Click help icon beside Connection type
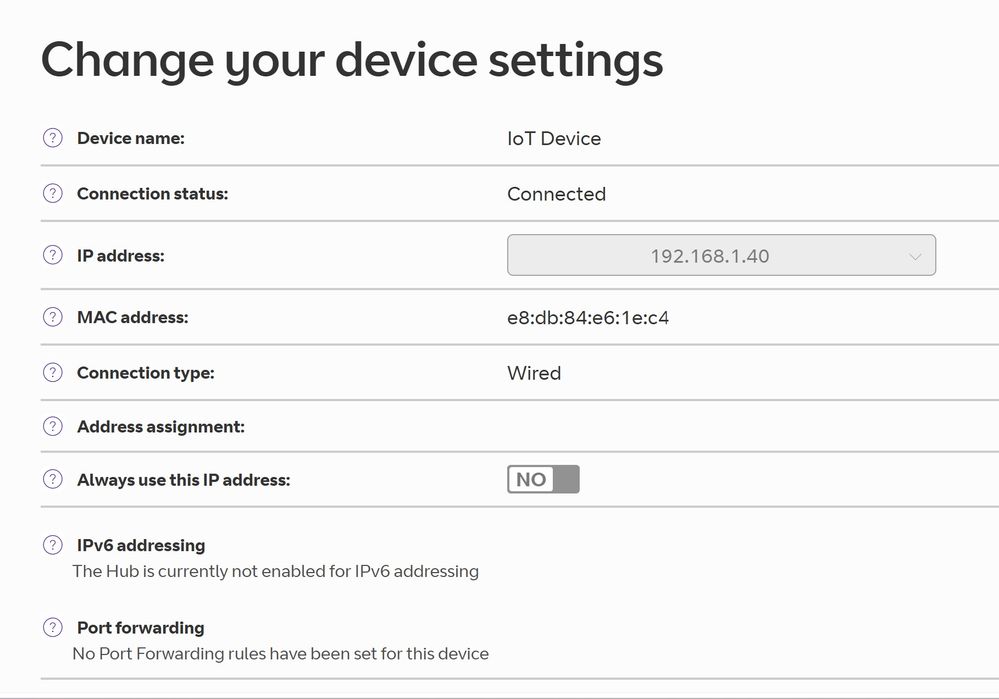 coord(53,372)
